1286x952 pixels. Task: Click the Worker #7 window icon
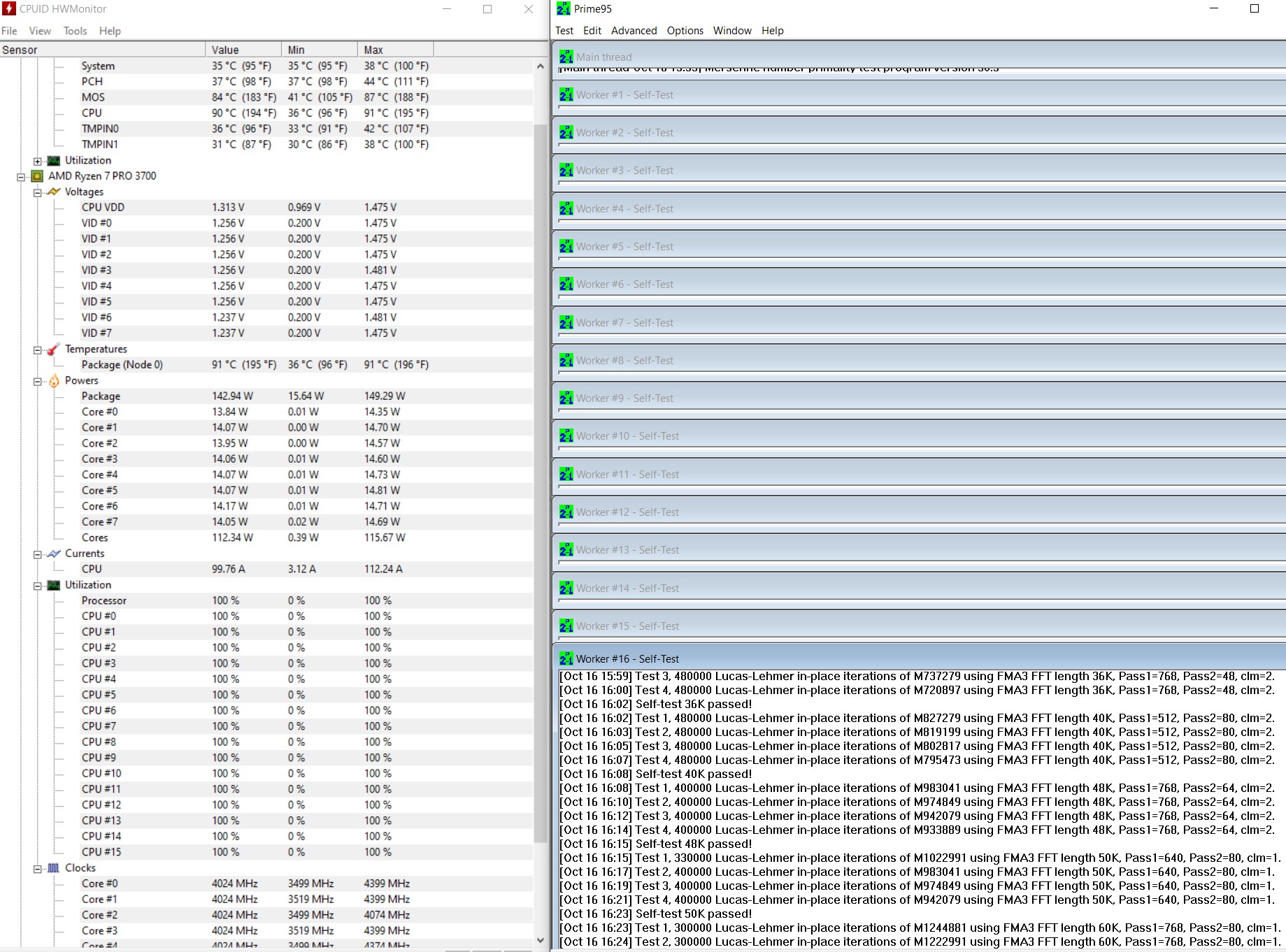[x=566, y=322]
